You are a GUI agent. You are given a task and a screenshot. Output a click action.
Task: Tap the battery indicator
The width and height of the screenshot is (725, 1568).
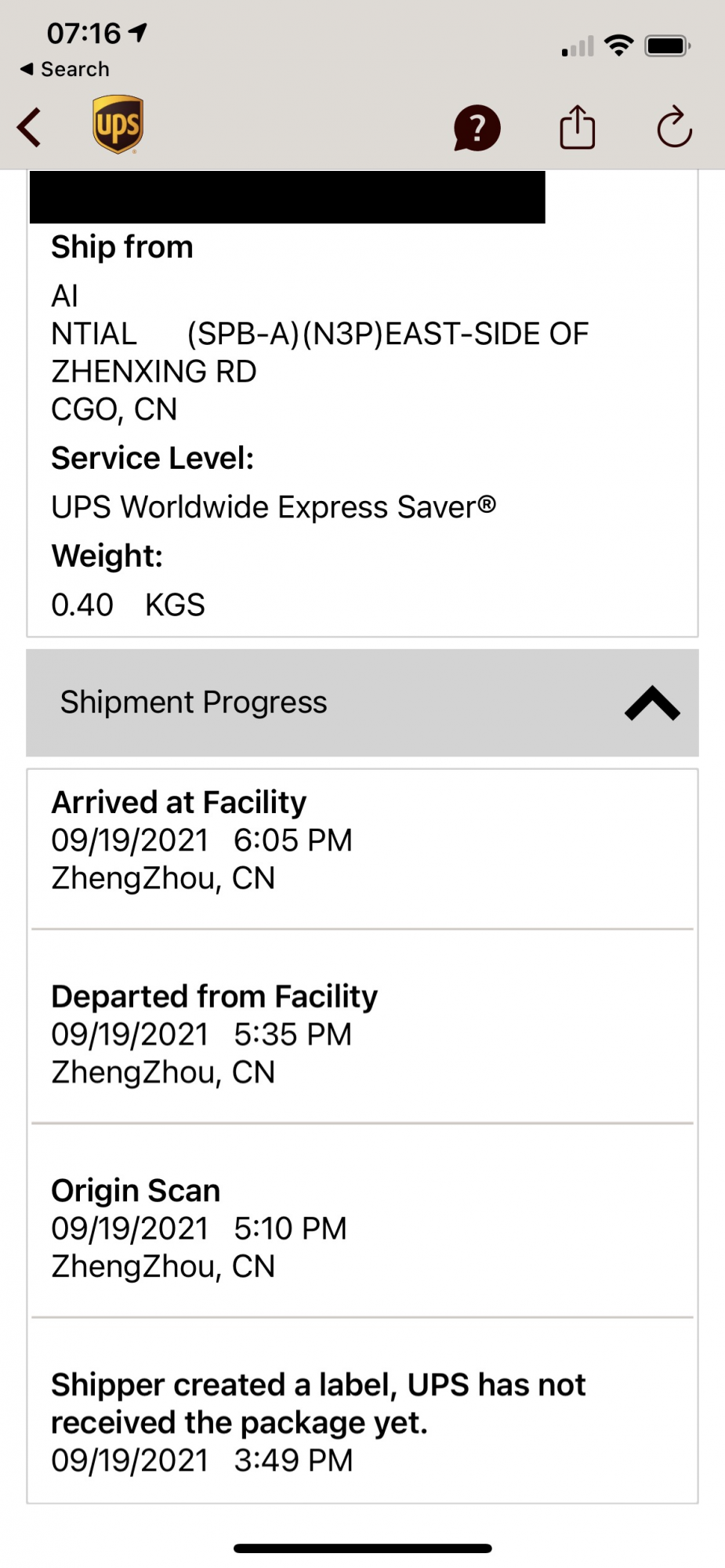[x=667, y=46]
